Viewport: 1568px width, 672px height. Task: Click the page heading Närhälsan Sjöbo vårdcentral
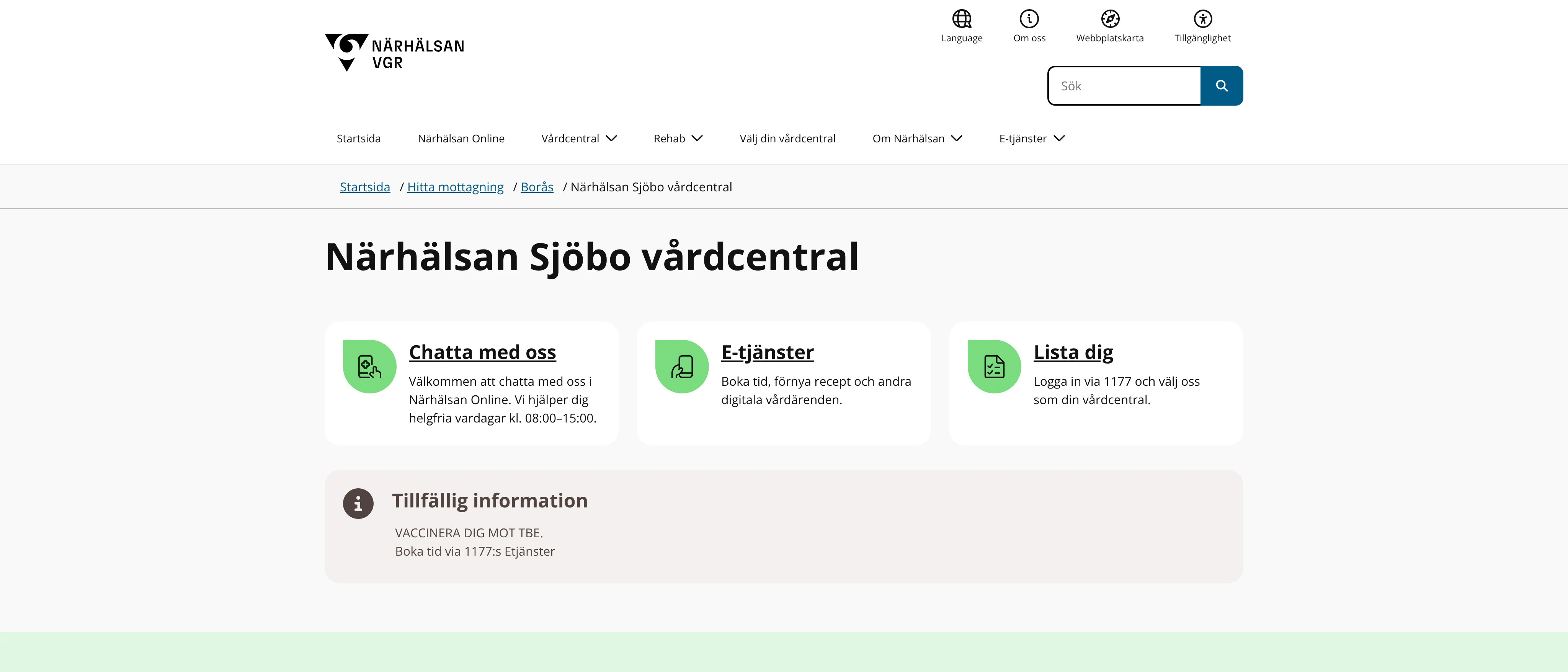[592, 257]
